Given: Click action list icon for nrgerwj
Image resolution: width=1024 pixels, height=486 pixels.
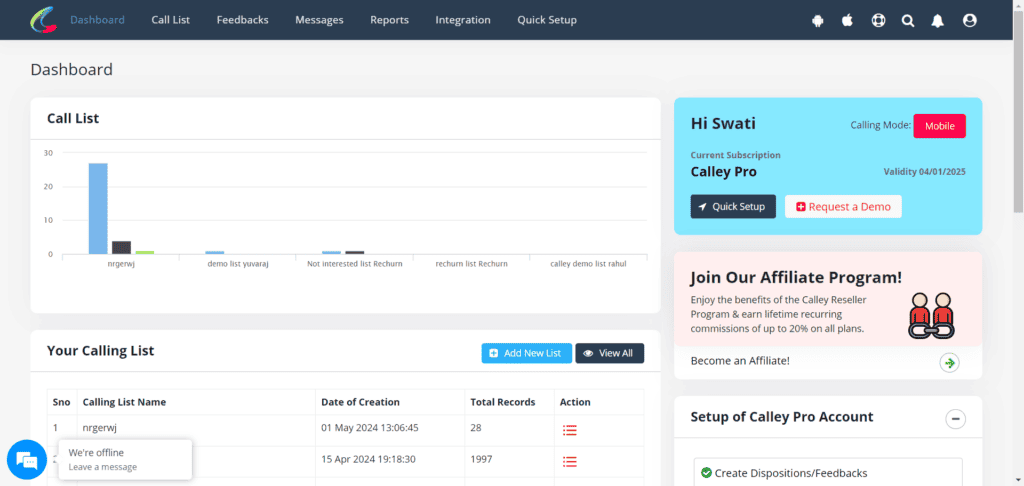Looking at the screenshot, I should pos(570,430).
